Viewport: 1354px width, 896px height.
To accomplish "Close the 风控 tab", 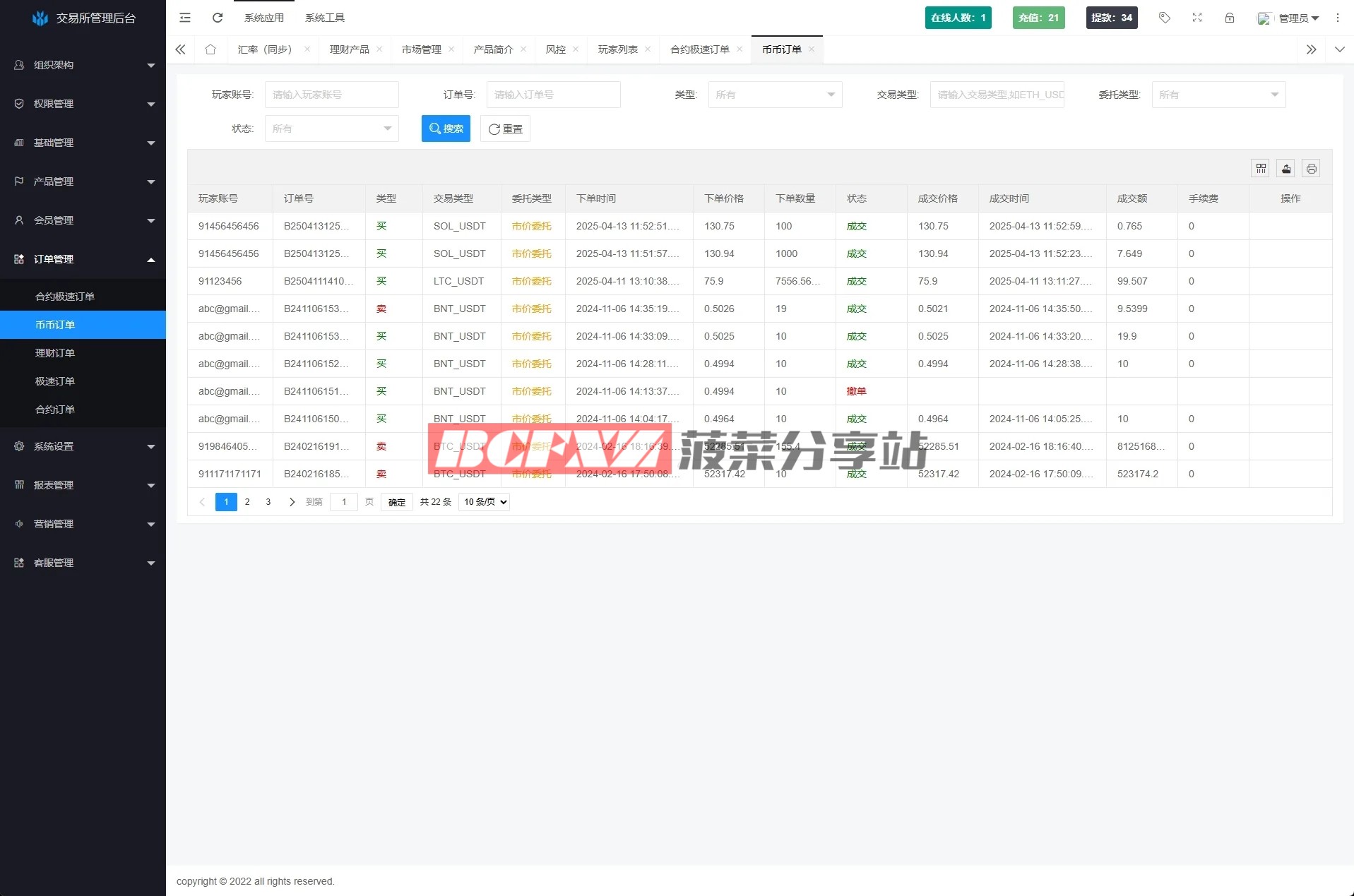I will click(x=576, y=49).
